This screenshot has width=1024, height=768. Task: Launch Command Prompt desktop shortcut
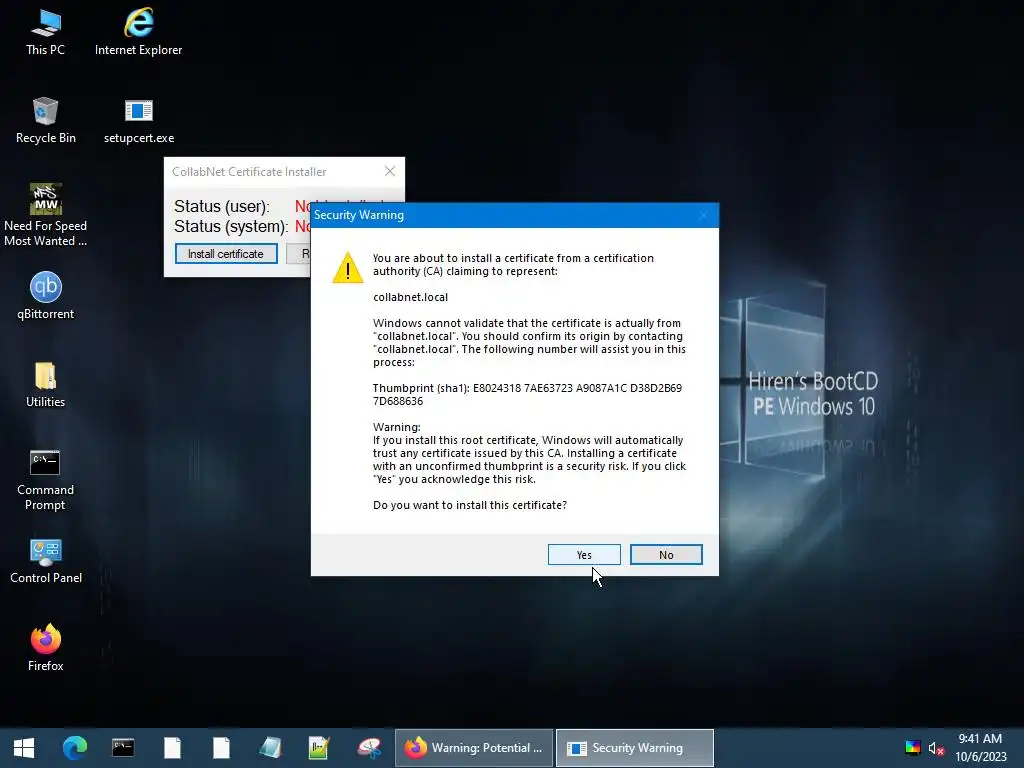46,480
